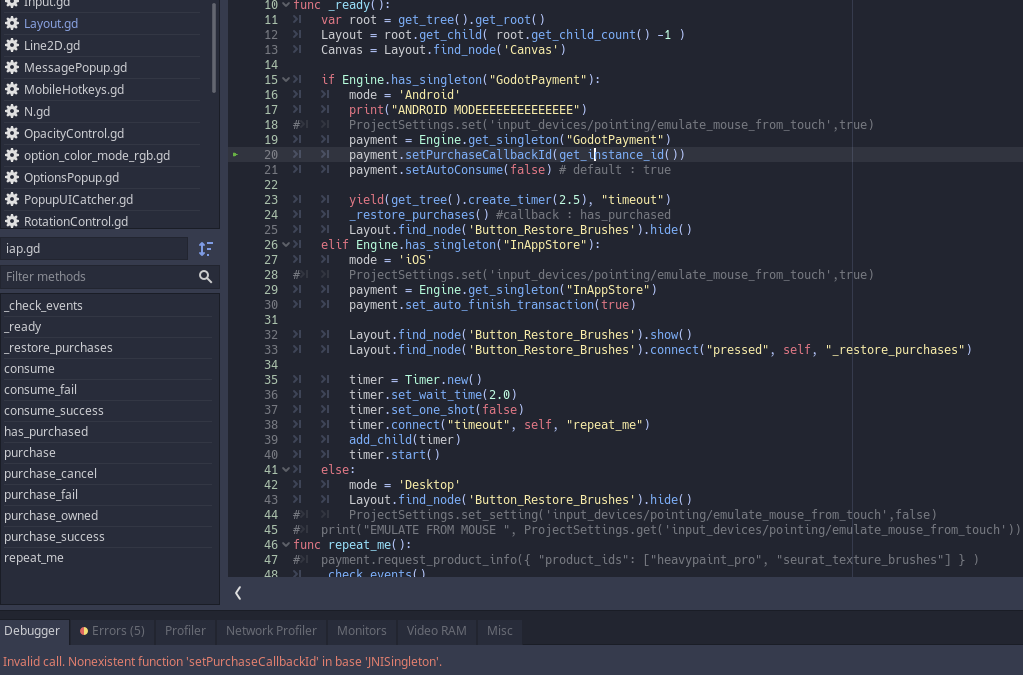Switch to the Errors (5) tab
The image size is (1023, 675).
click(111, 631)
